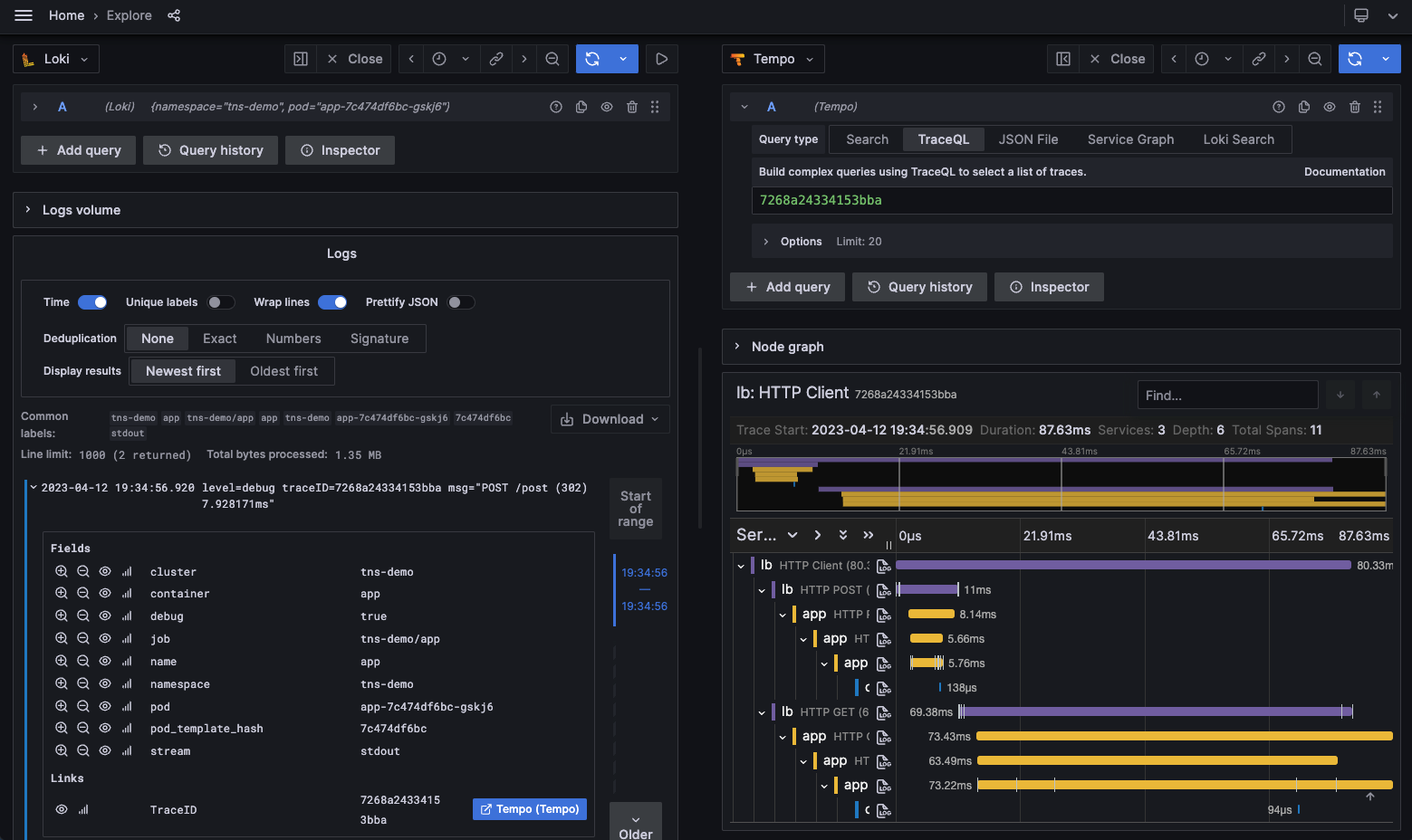This screenshot has width=1412, height=840.
Task: Disable query editor via eye icon on Loki query
Action: coord(606,106)
